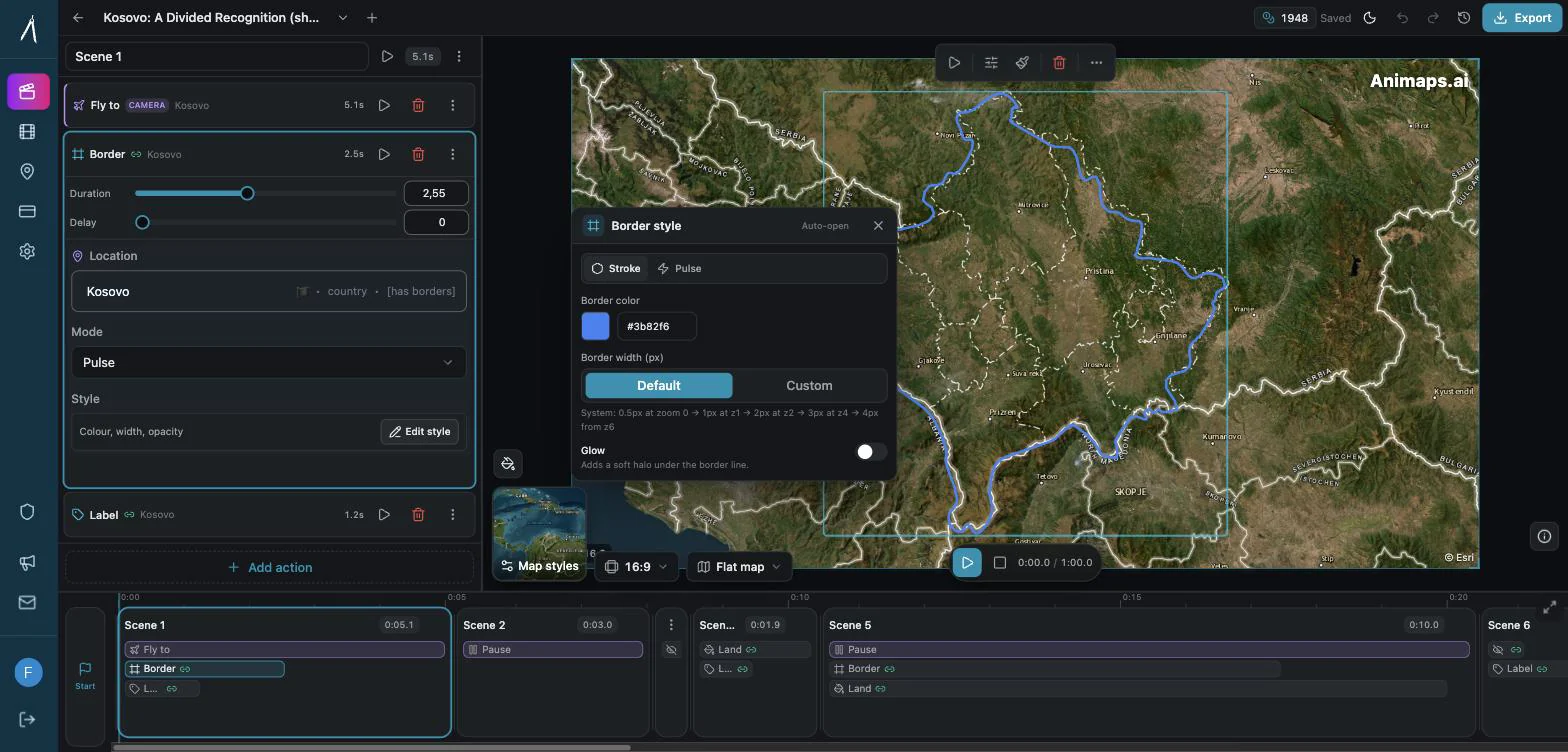Select Custom border width option
Viewport: 1568px width, 752px height.
pyautogui.click(x=809, y=385)
